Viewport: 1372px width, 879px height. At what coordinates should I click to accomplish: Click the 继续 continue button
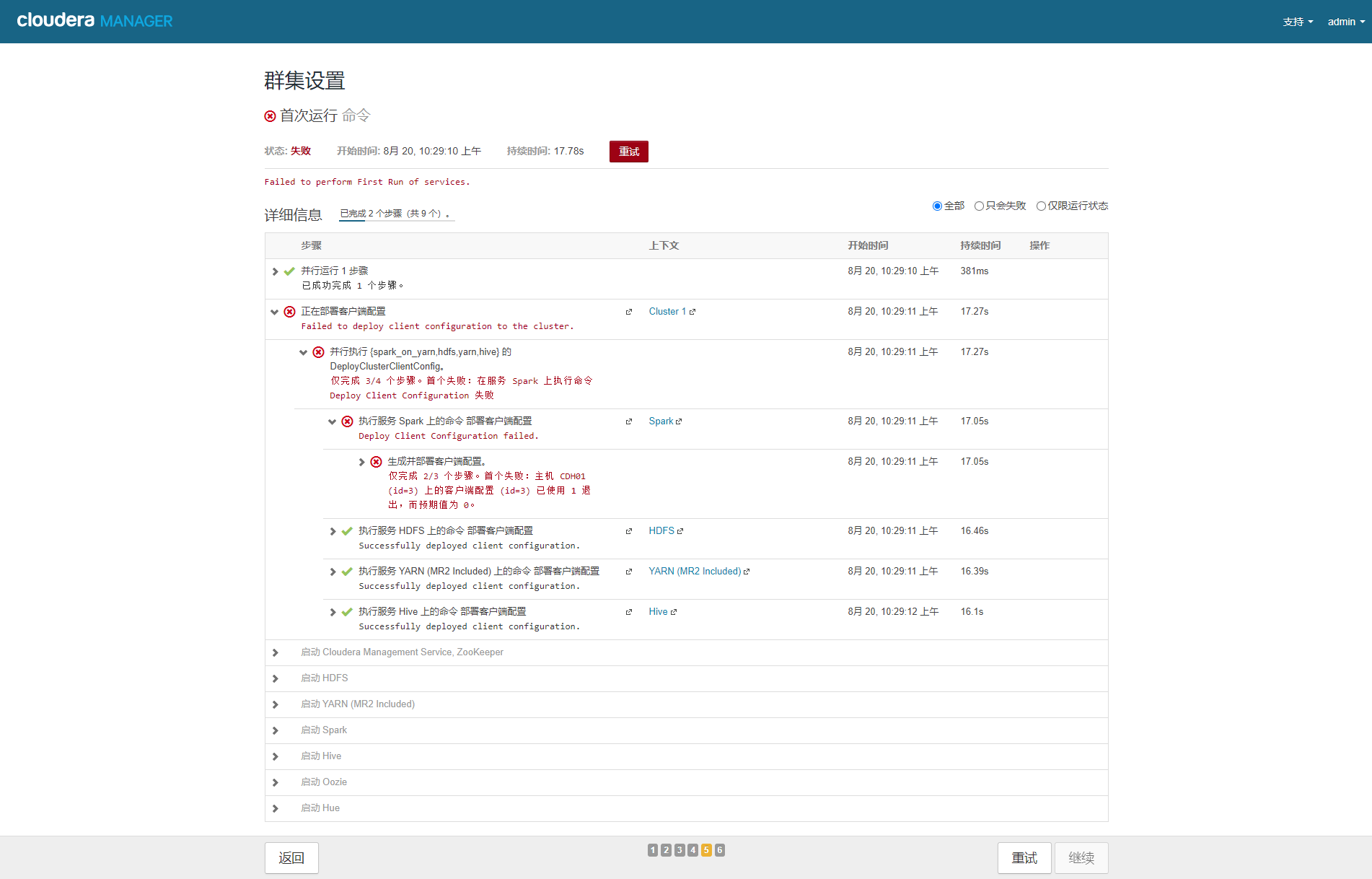point(1081,858)
